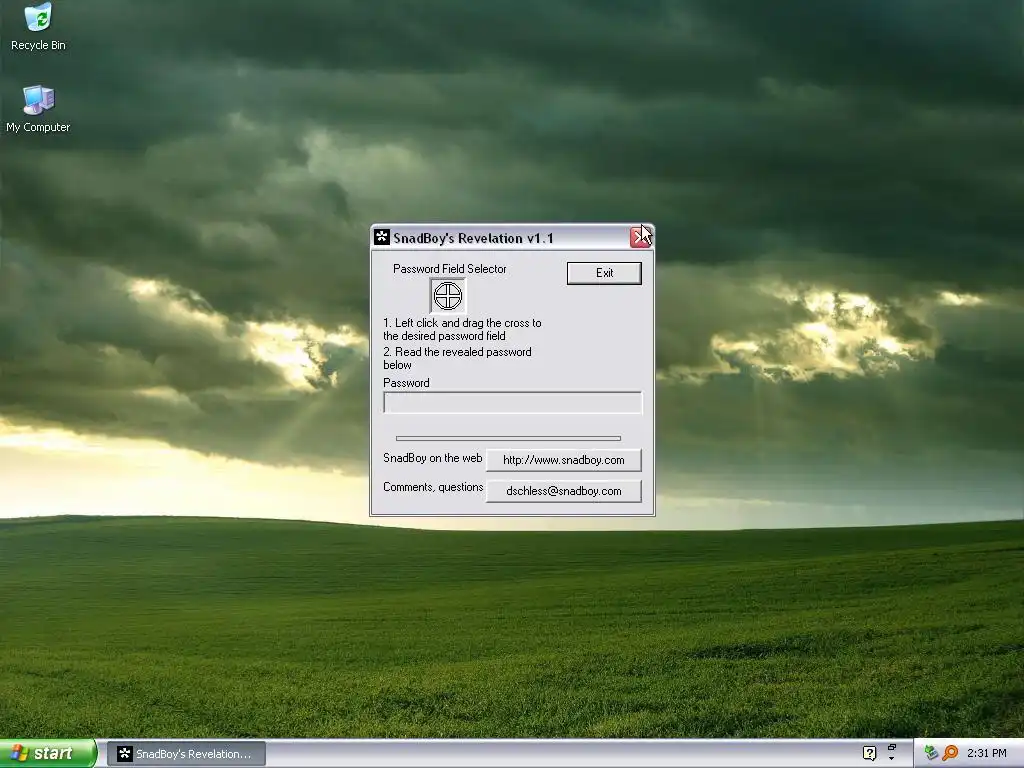Viewport: 1024px width, 768px height.
Task: Open the Windows Start menu
Action: 48,753
